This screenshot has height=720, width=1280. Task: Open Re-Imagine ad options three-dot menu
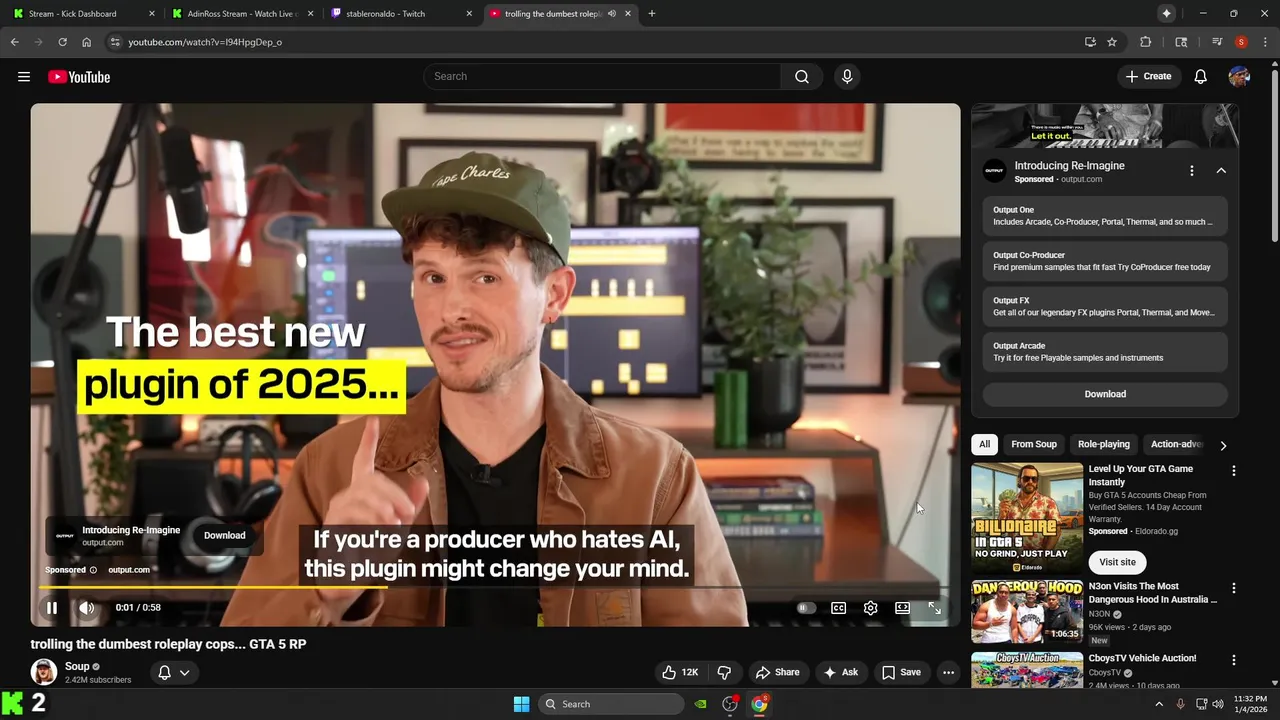[1191, 171]
